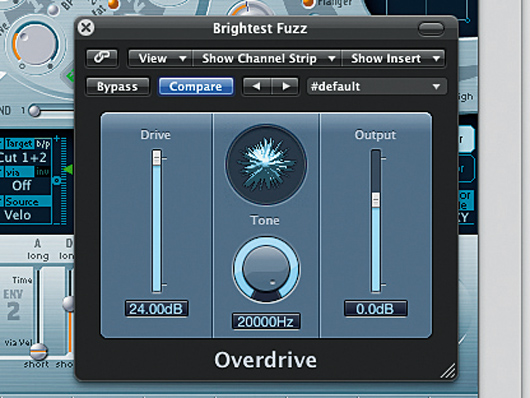Screen dimensions: 530x398
Task: Click the window resize grip corner
Action: (448, 371)
